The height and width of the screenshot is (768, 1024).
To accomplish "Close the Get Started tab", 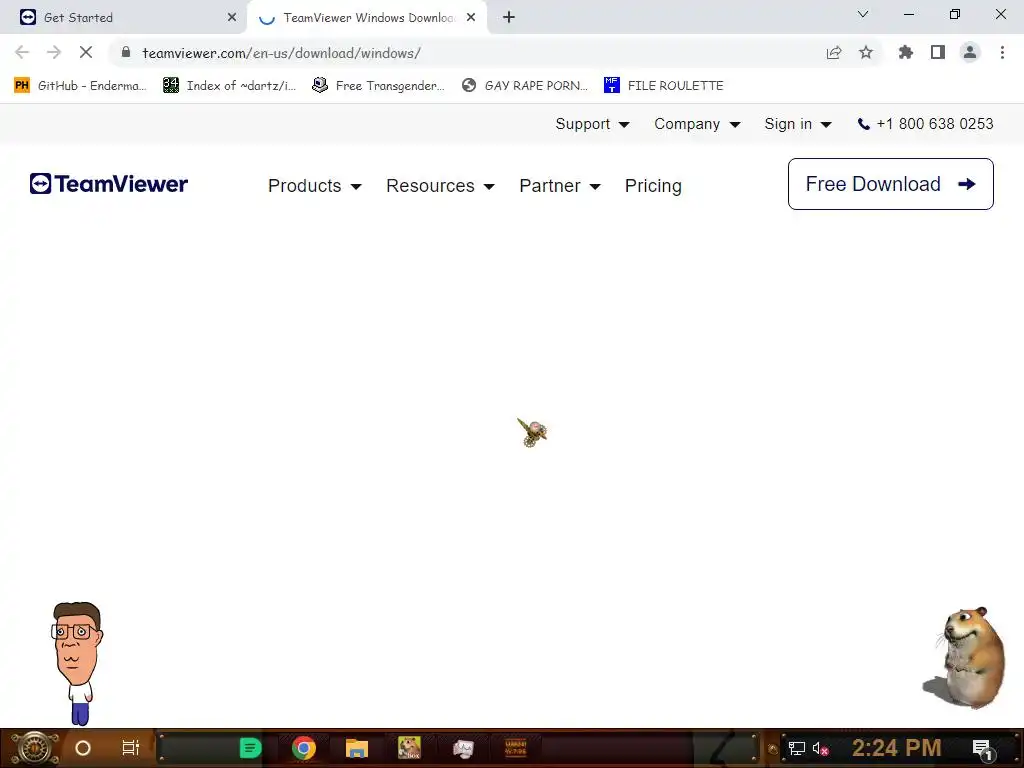I will (x=232, y=17).
